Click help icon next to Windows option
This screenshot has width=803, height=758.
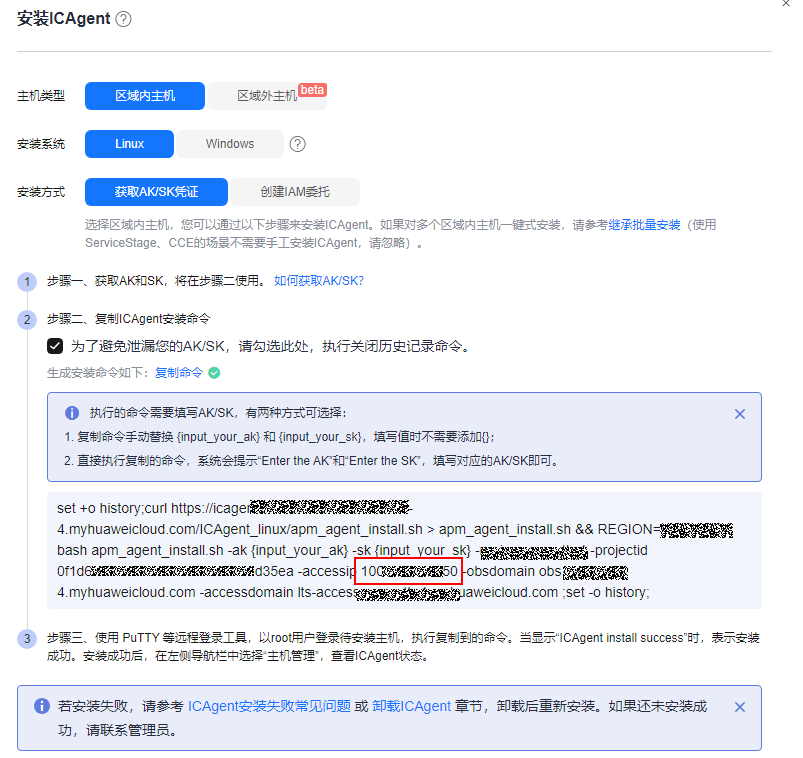click(x=297, y=144)
